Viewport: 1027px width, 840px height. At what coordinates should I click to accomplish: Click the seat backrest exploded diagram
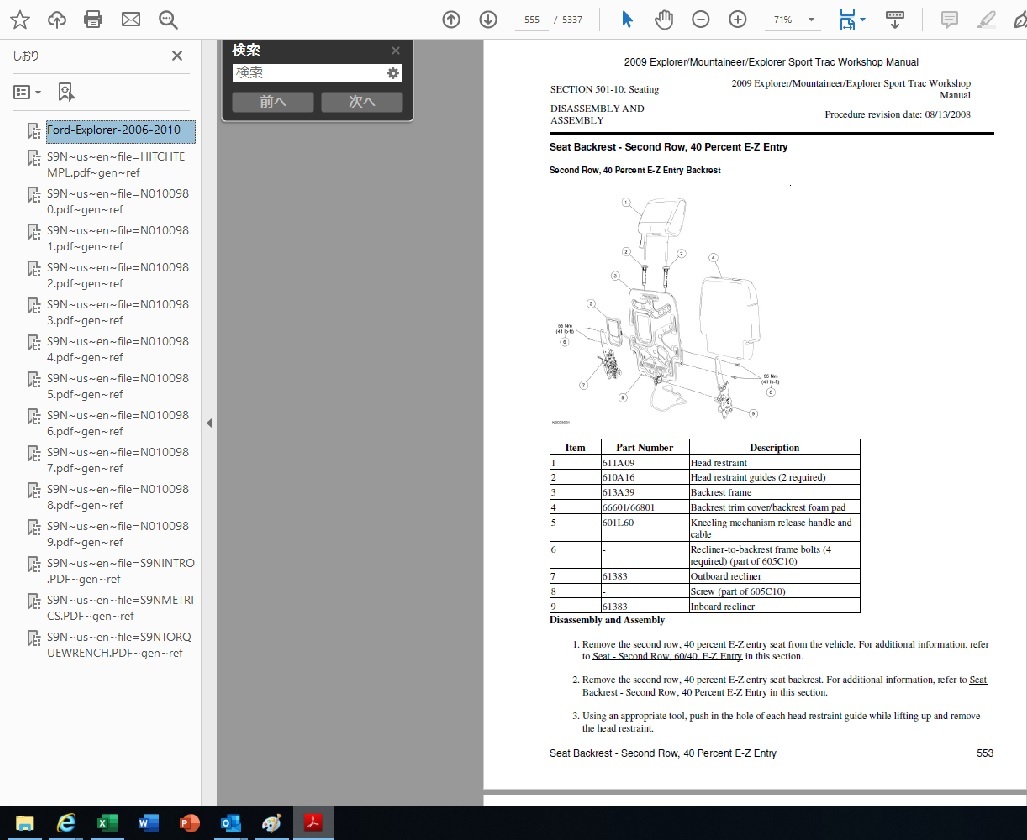667,308
